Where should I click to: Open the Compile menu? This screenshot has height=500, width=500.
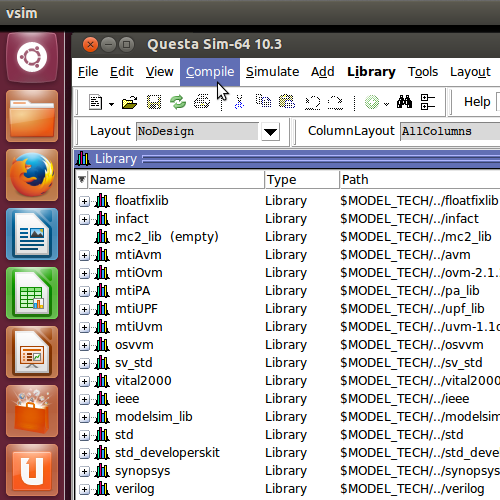pos(210,72)
